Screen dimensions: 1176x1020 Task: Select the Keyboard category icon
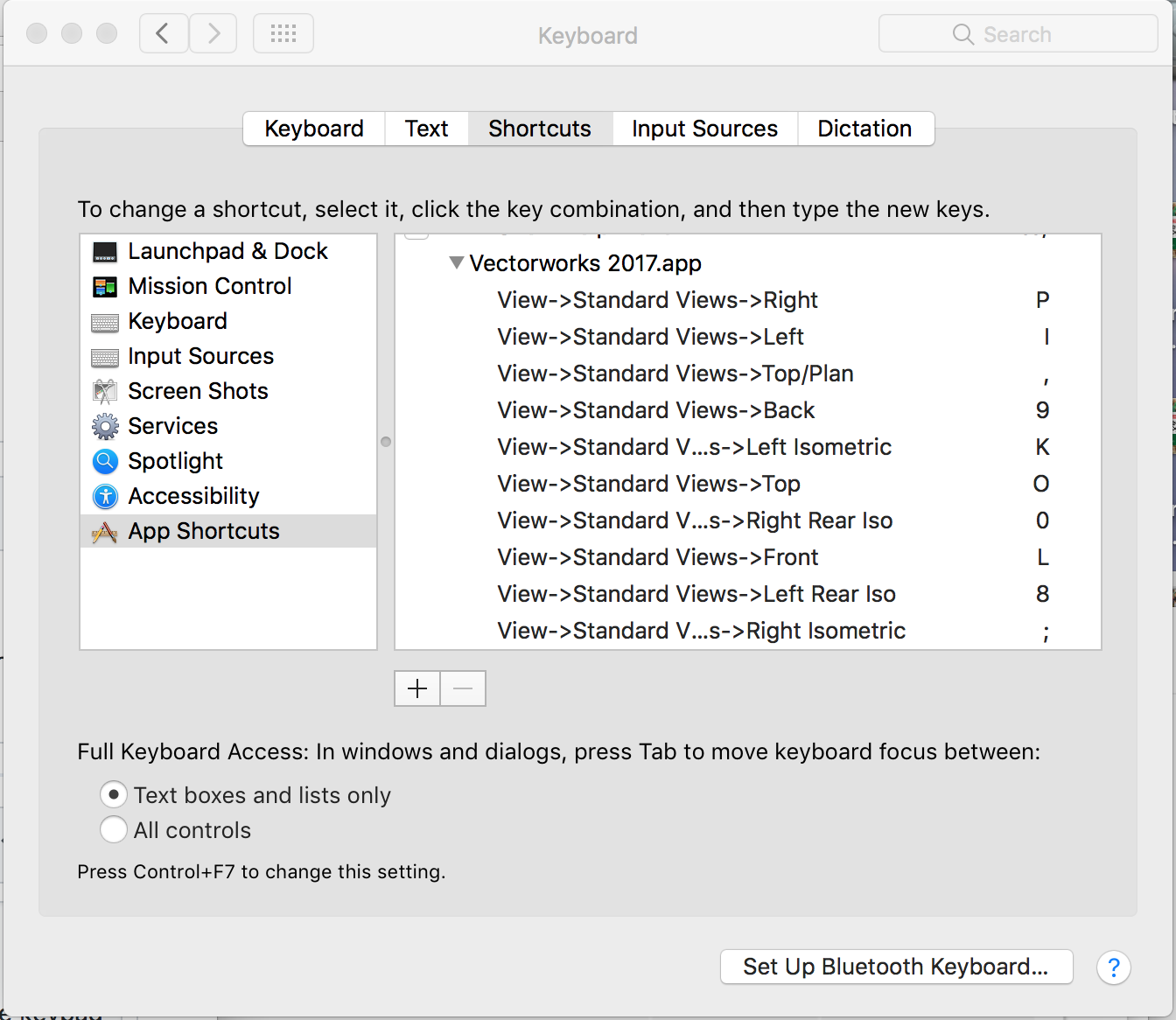[x=104, y=321]
